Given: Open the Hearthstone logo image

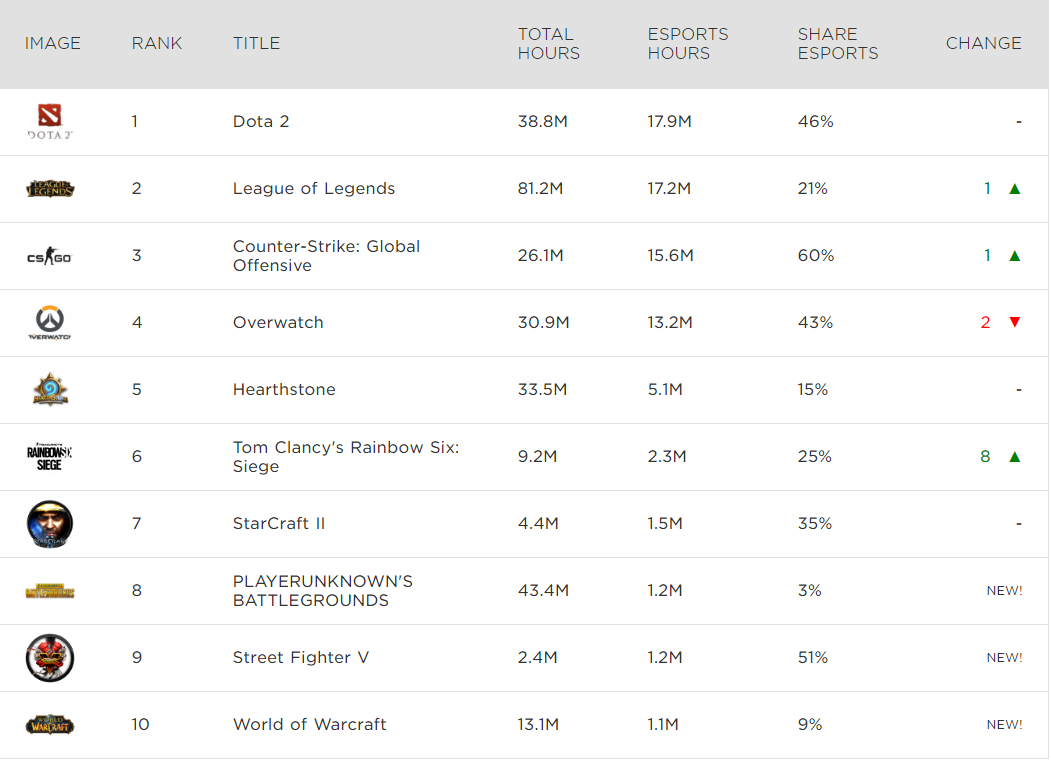Looking at the screenshot, I should point(49,390).
